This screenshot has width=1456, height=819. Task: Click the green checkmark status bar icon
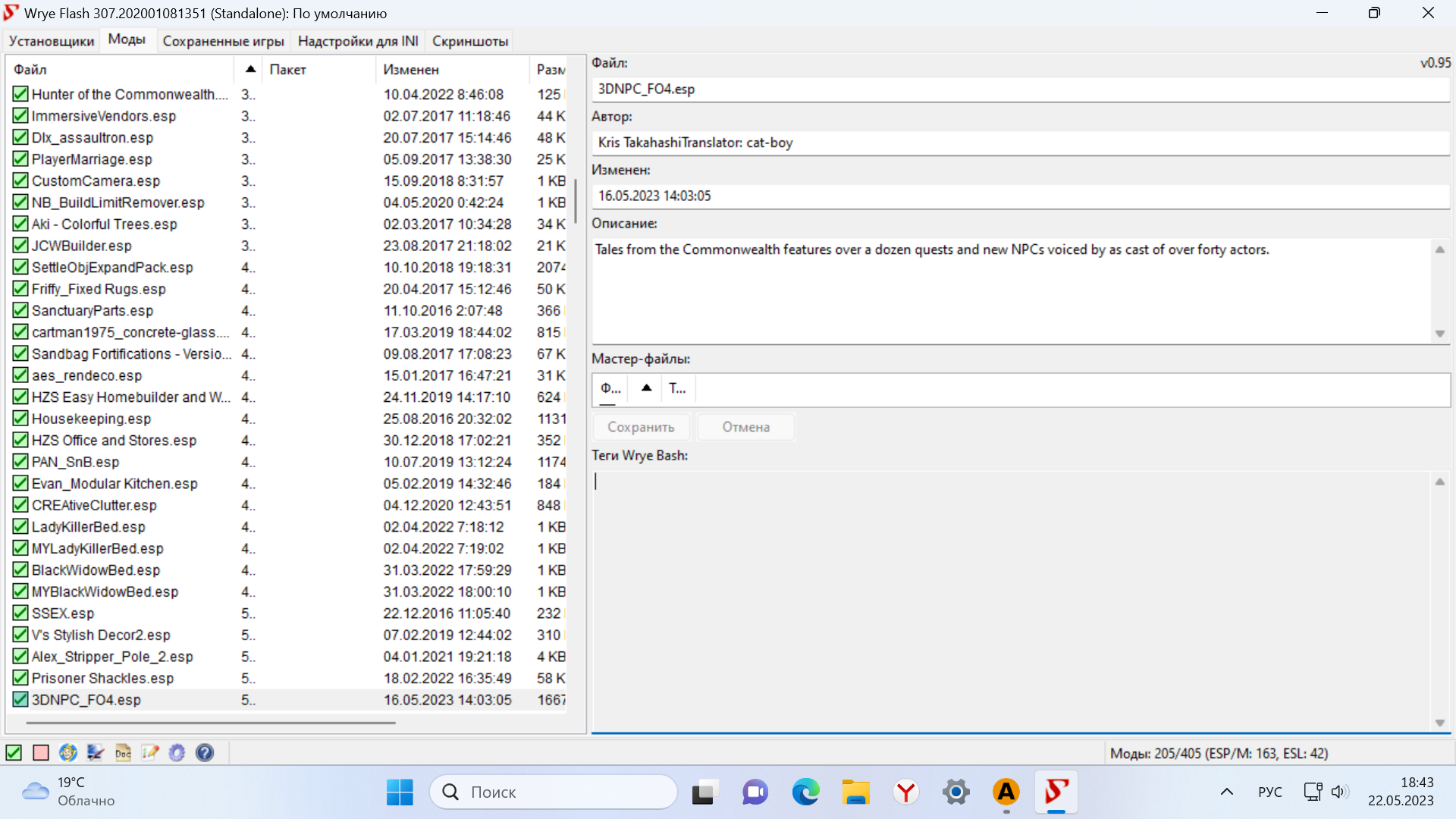(14, 753)
